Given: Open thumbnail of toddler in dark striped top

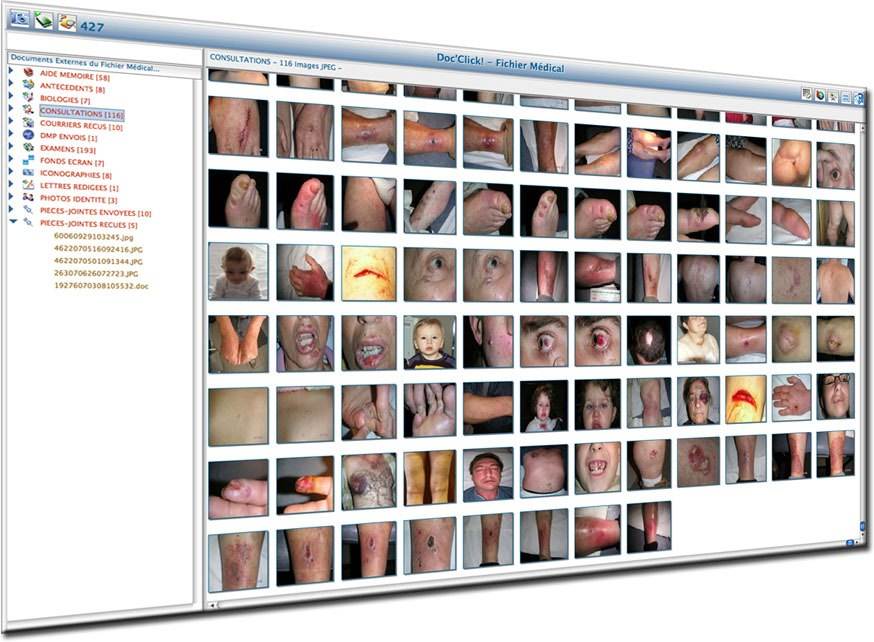Looking at the screenshot, I should click(x=430, y=343).
